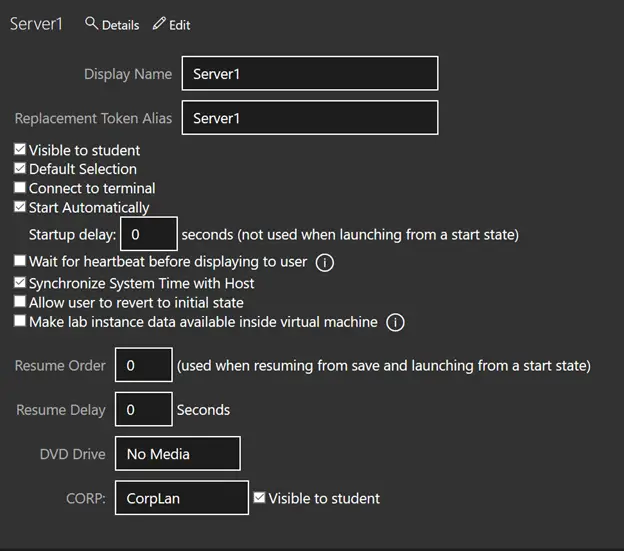The width and height of the screenshot is (624, 551).
Task: Open the CORP CorpLan network dropdown
Action: coord(182,498)
